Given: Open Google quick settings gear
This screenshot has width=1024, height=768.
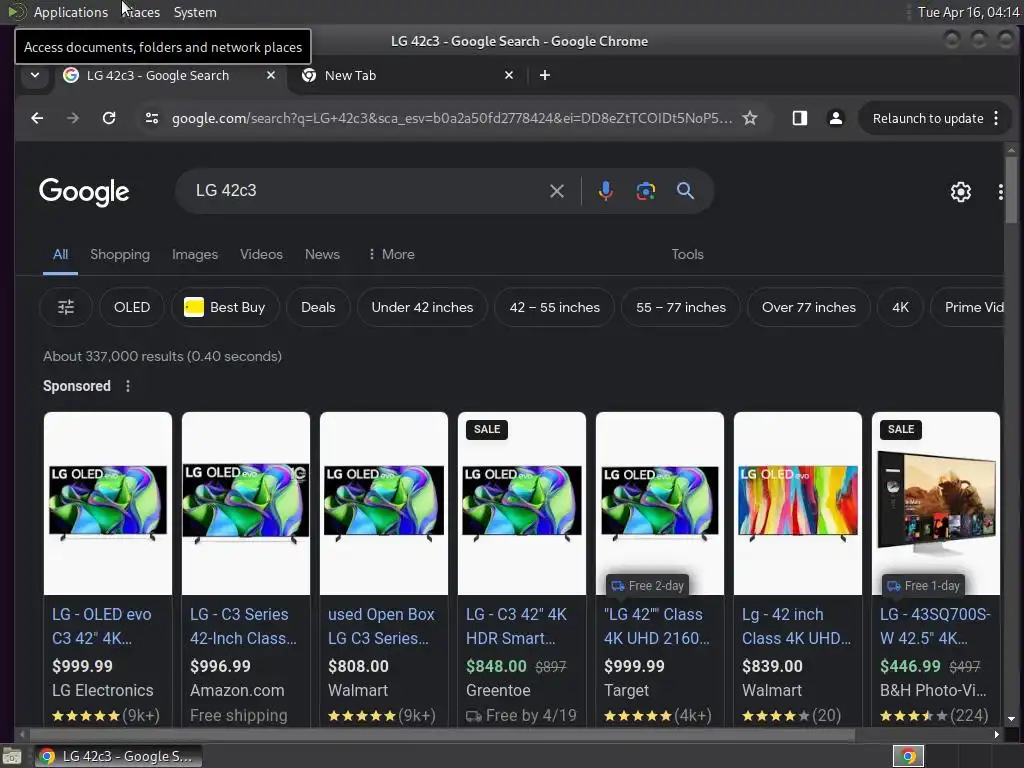Looking at the screenshot, I should (960, 191).
